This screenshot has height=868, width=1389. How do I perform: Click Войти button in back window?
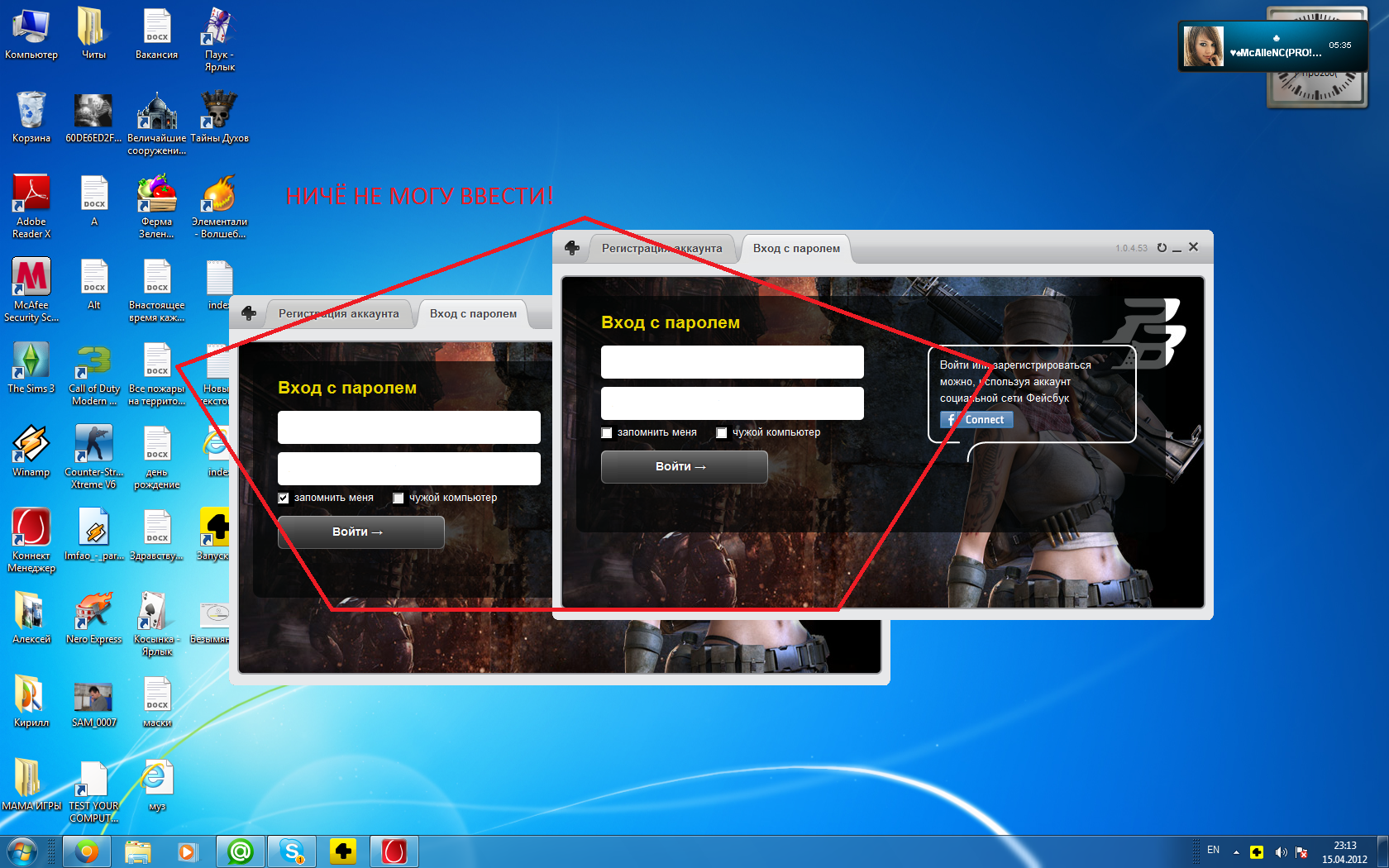(360, 532)
